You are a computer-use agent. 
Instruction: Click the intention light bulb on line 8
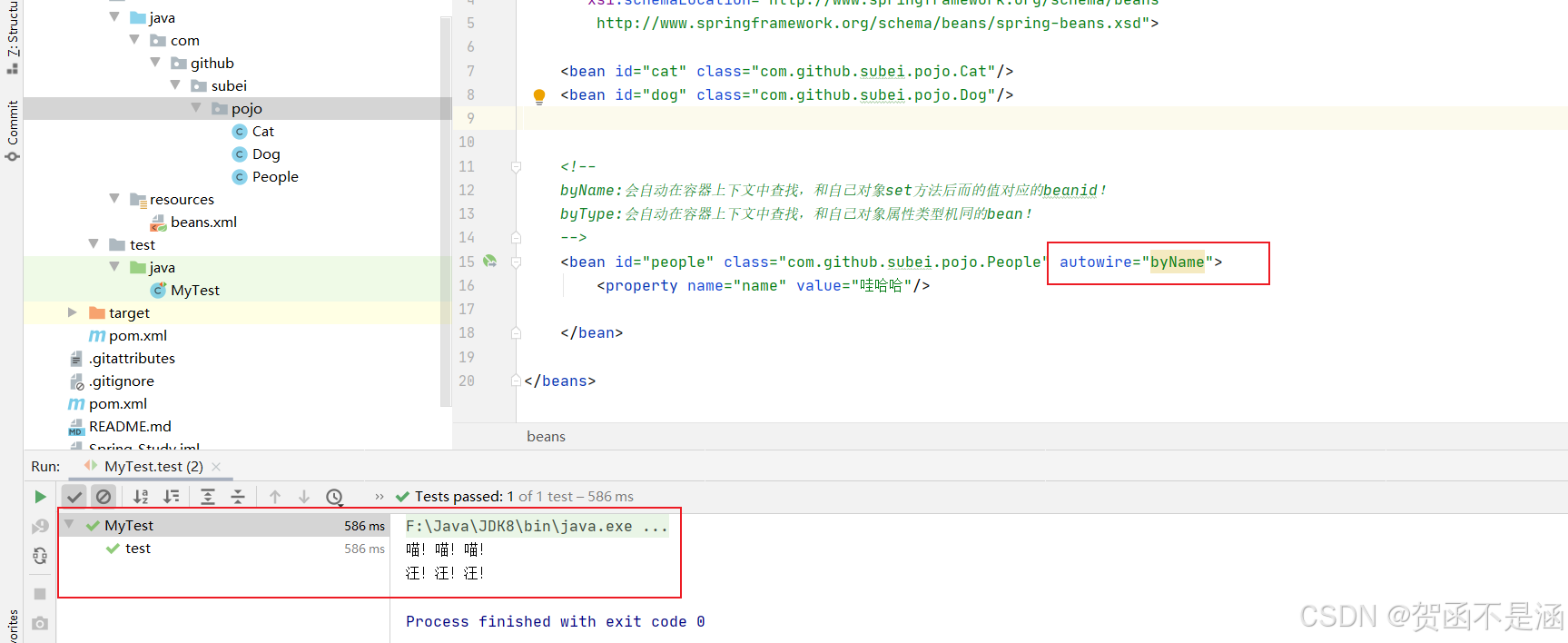539,96
